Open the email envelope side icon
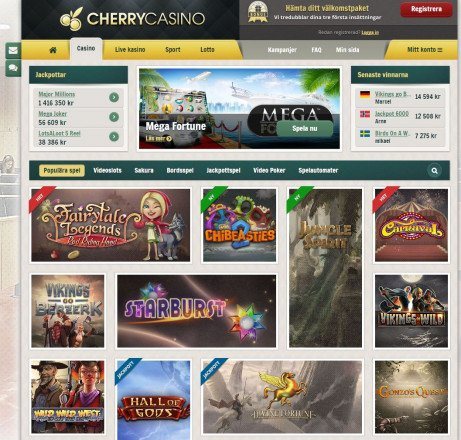461x440 pixels. pos(13,50)
